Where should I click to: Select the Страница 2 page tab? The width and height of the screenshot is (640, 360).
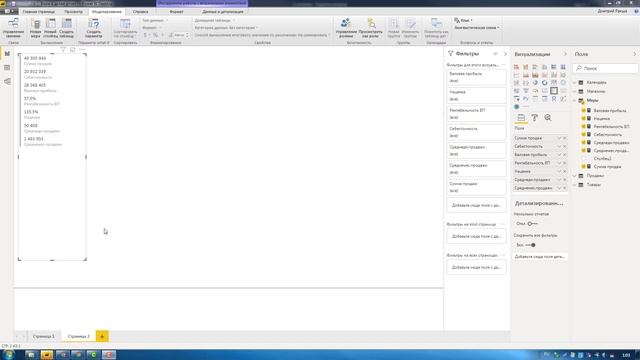coord(78,336)
